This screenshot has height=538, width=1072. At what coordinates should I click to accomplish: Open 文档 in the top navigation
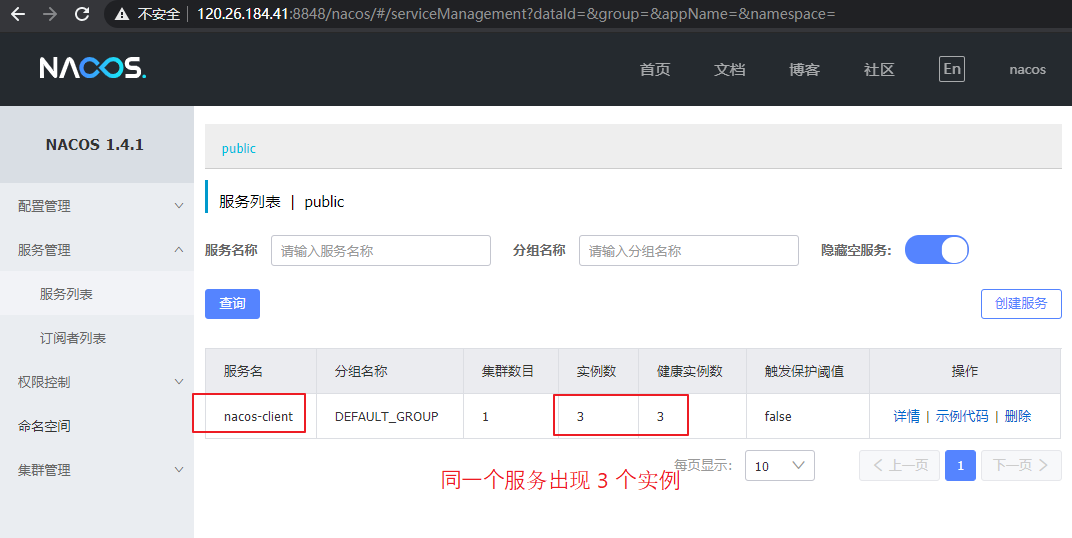point(729,70)
